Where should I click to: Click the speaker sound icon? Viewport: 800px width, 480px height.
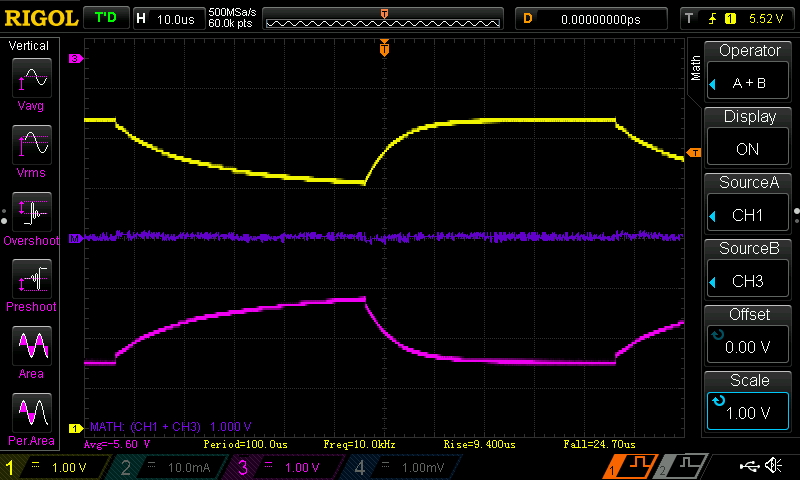pyautogui.click(x=773, y=466)
